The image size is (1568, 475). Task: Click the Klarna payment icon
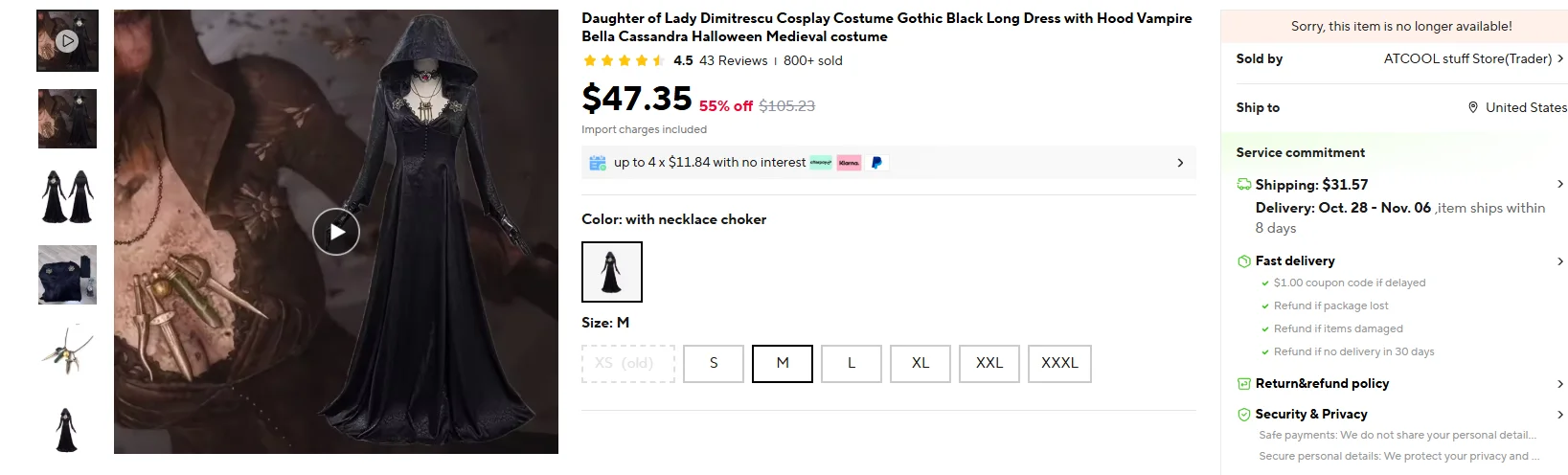pyautogui.click(x=849, y=163)
